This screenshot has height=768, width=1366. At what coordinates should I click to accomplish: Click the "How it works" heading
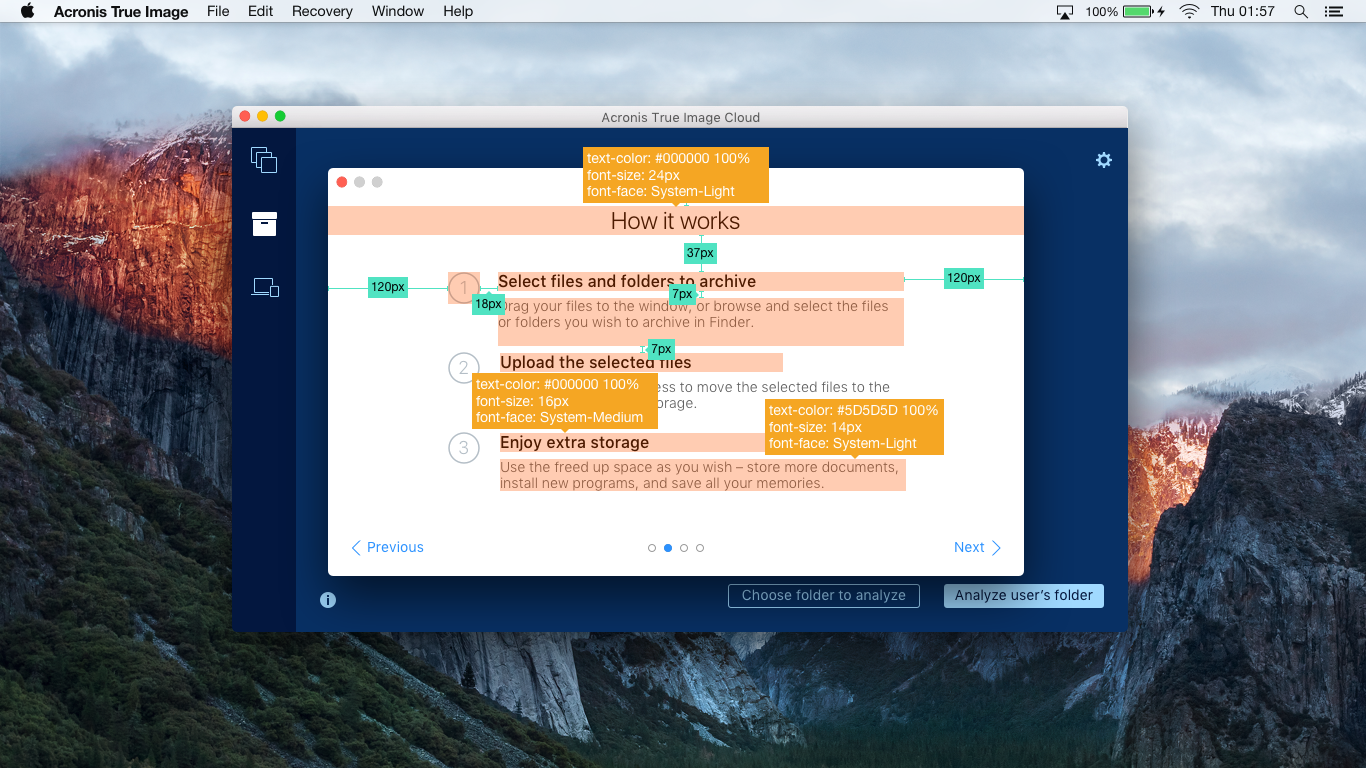tap(676, 221)
